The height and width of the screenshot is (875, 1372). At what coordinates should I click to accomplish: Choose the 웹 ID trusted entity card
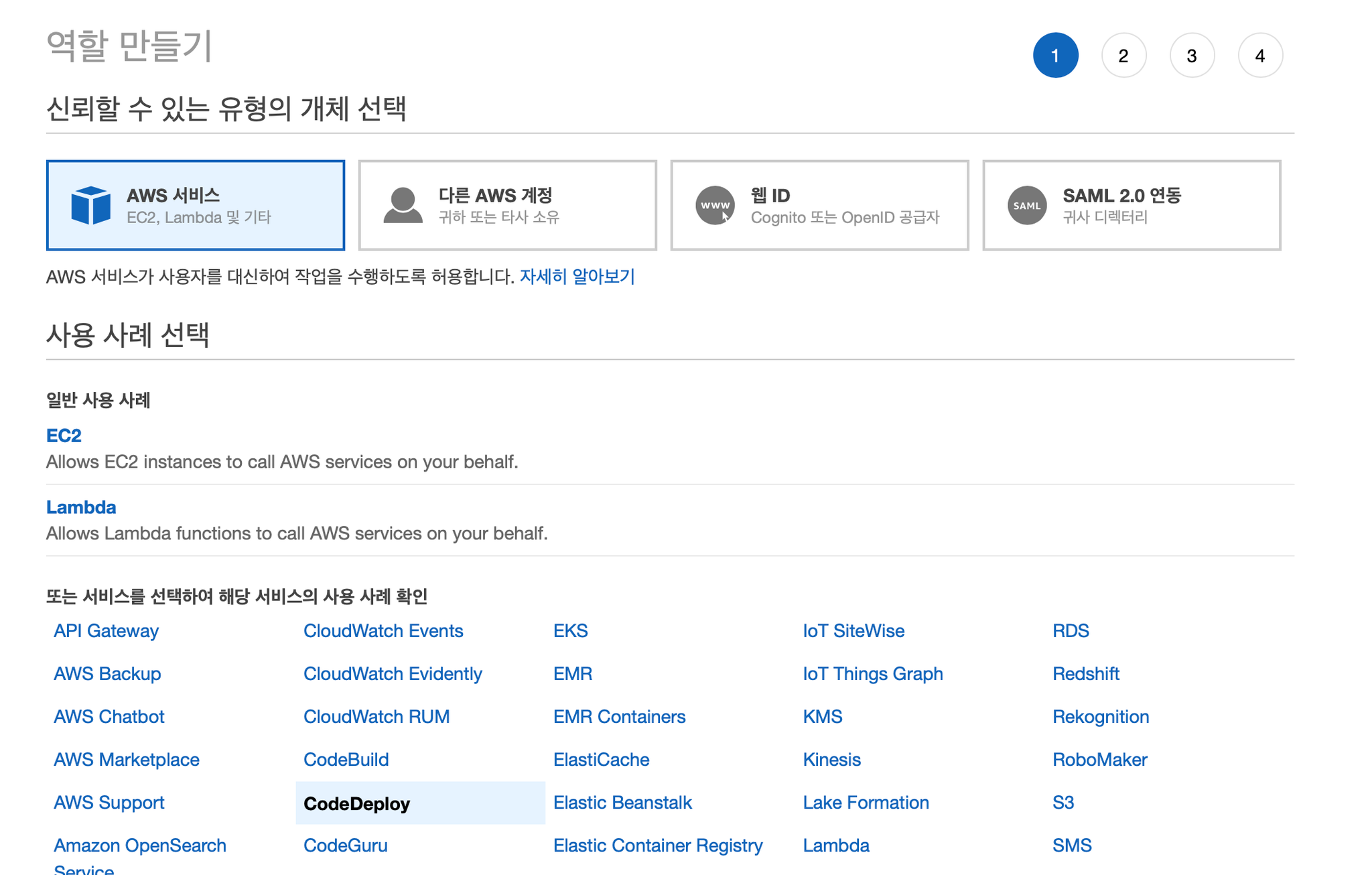click(x=820, y=205)
